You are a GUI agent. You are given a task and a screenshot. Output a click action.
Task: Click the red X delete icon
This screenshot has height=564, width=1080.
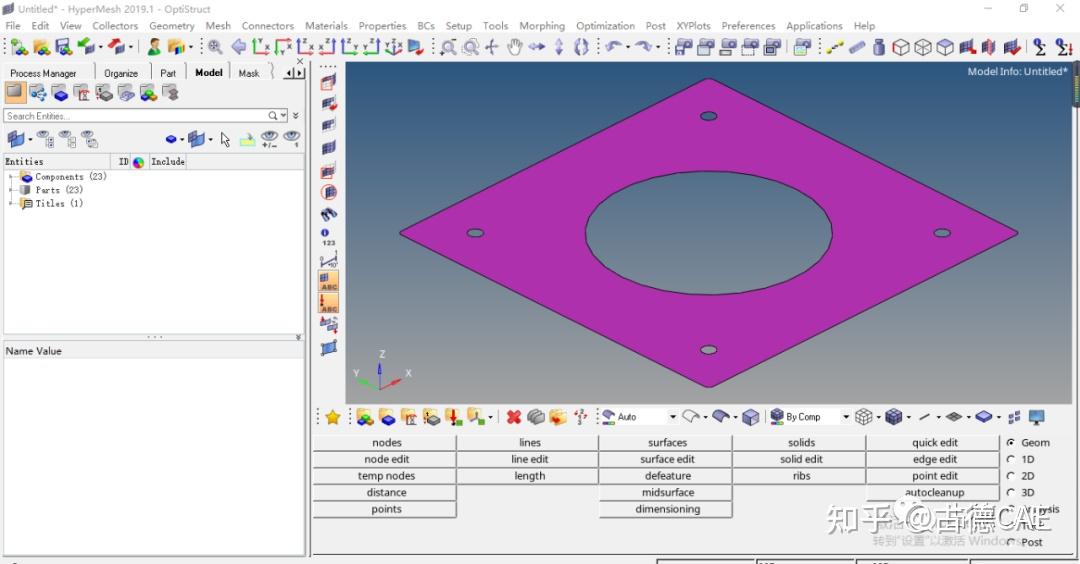(513, 417)
